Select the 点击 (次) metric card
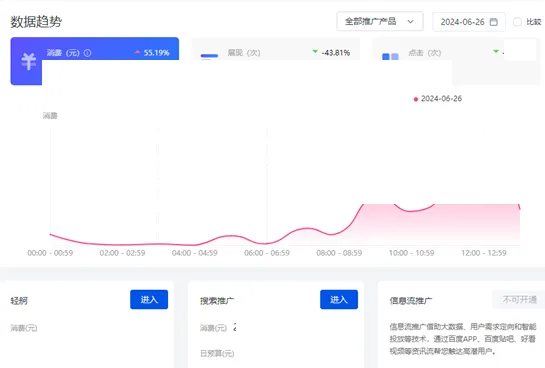Image resolution: width=545 pixels, height=368 pixels. tap(456, 61)
